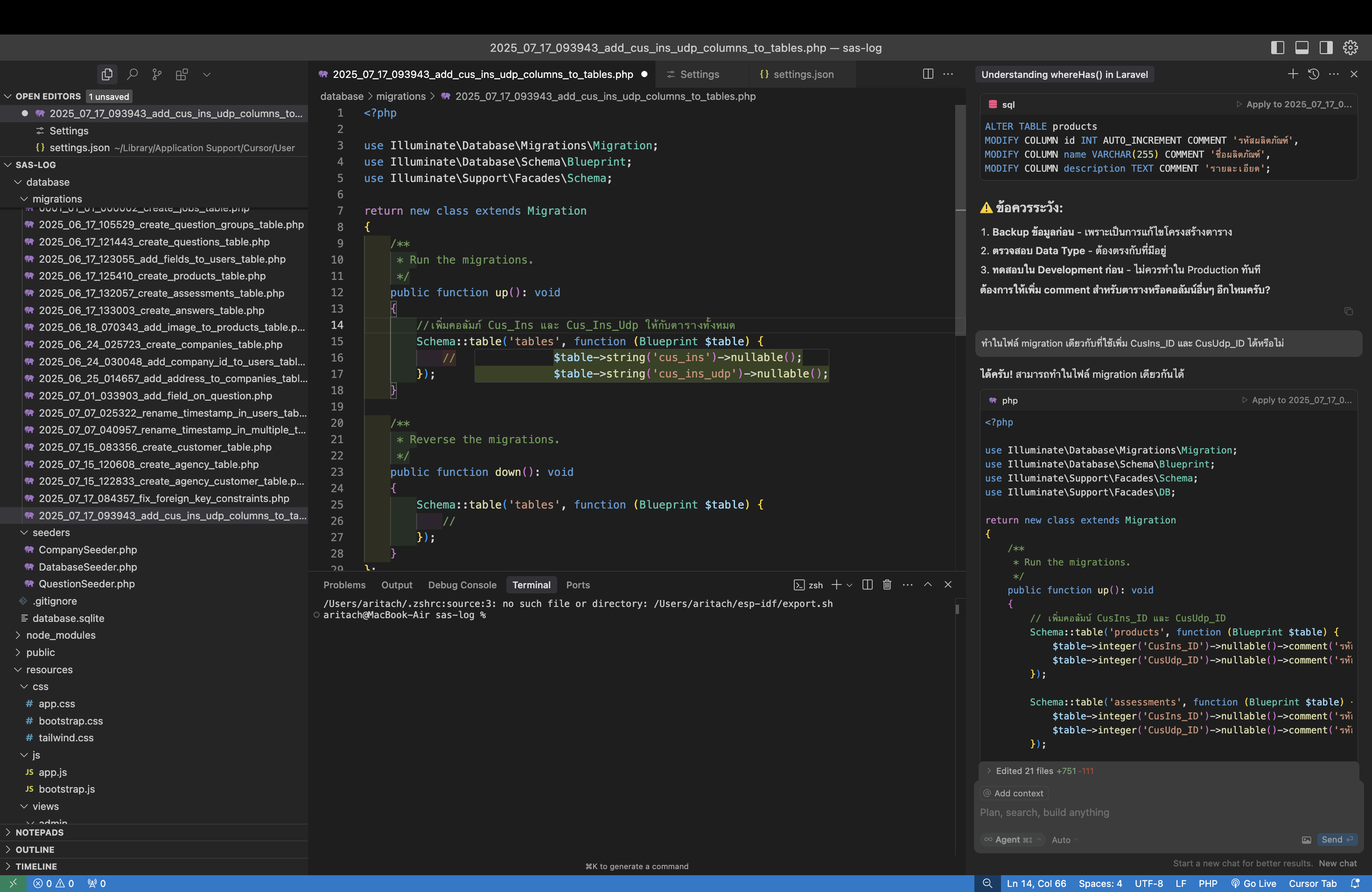Viewport: 1372px width, 892px height.
Task: Collapse the seeders folder
Action: (x=51, y=532)
